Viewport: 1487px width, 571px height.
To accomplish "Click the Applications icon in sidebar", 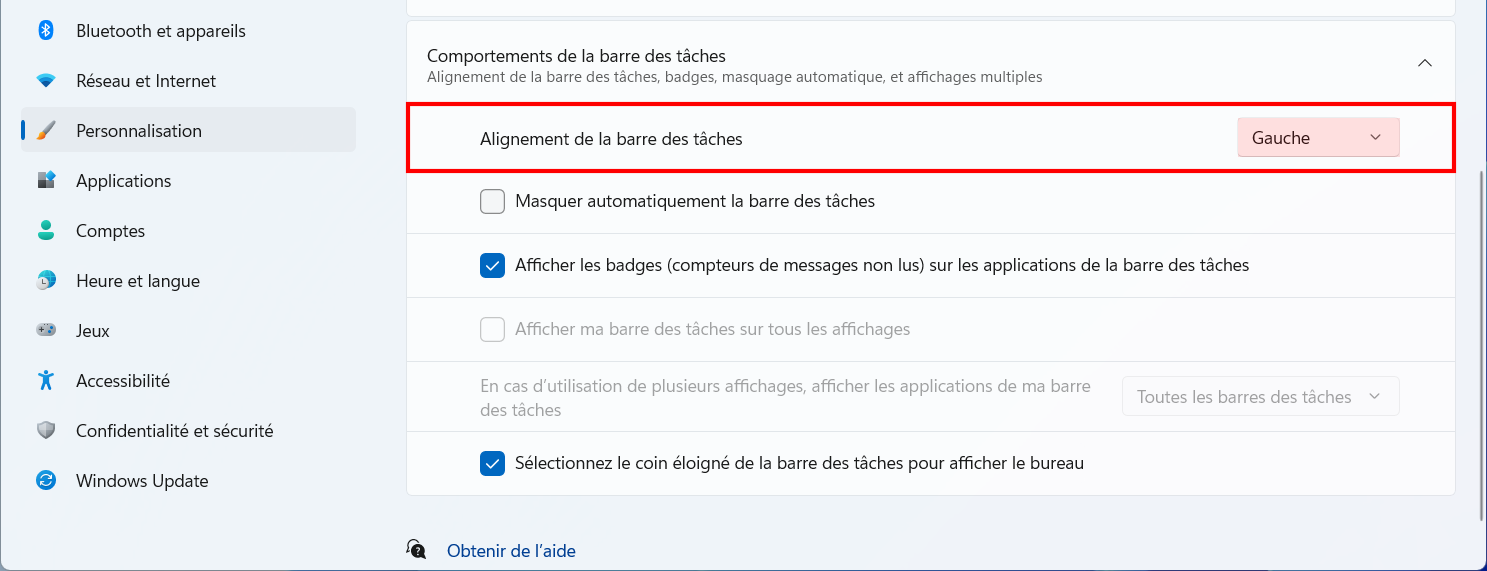I will point(46,181).
